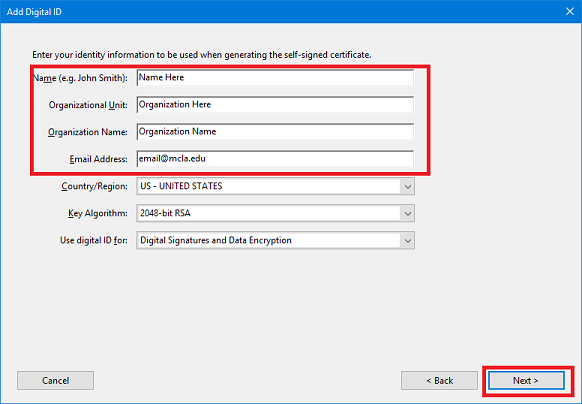
Task: Click the Next button
Action: point(526,381)
